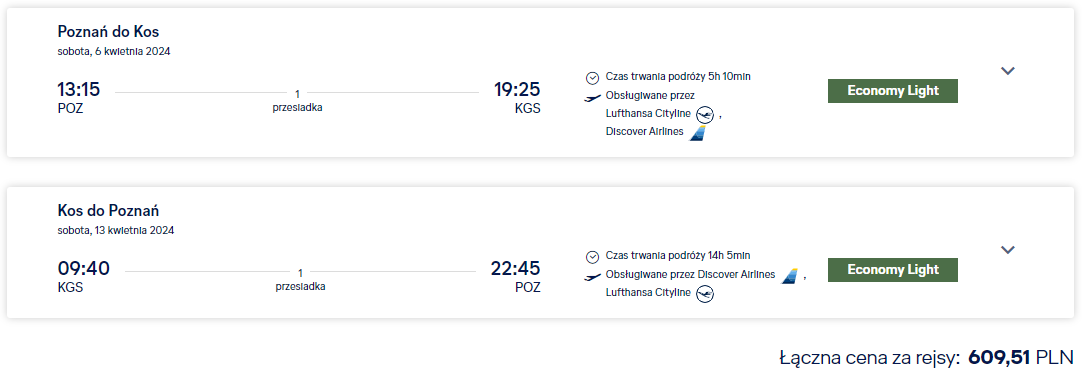
Task: Click the 13:15 POZ departure time
Action: click(x=79, y=97)
